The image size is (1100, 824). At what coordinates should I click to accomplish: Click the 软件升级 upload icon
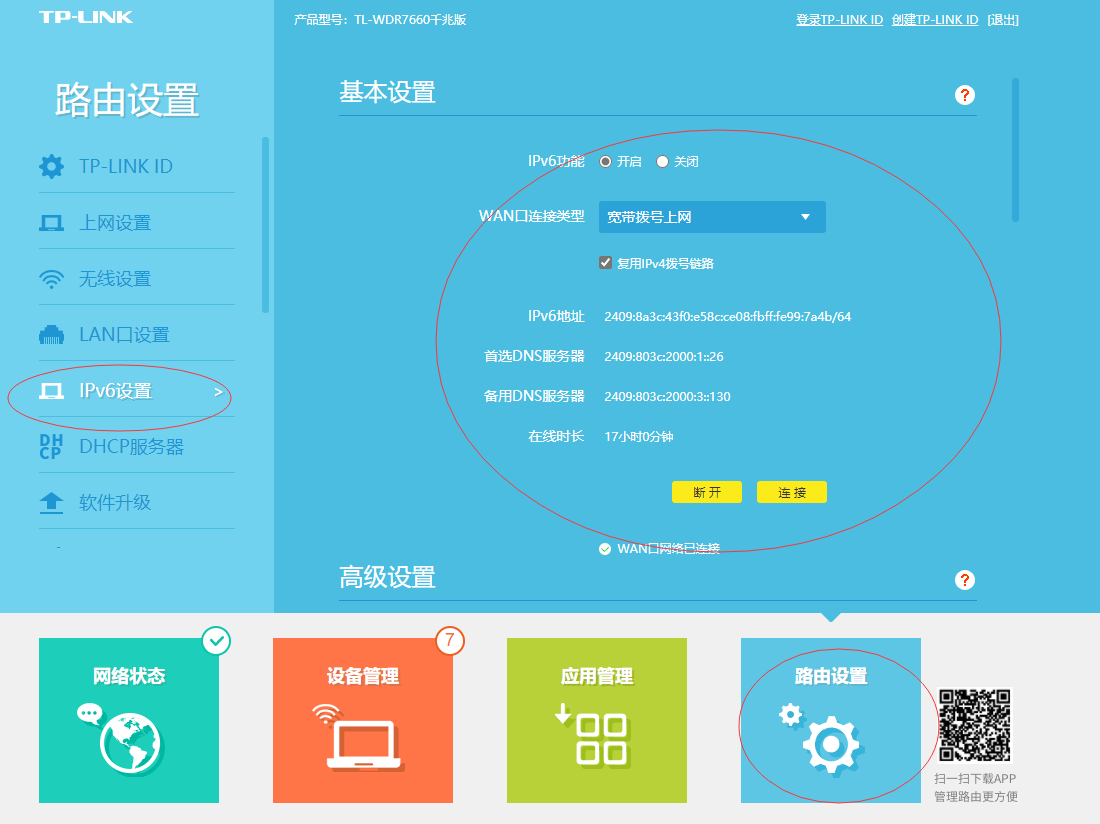click(x=52, y=502)
